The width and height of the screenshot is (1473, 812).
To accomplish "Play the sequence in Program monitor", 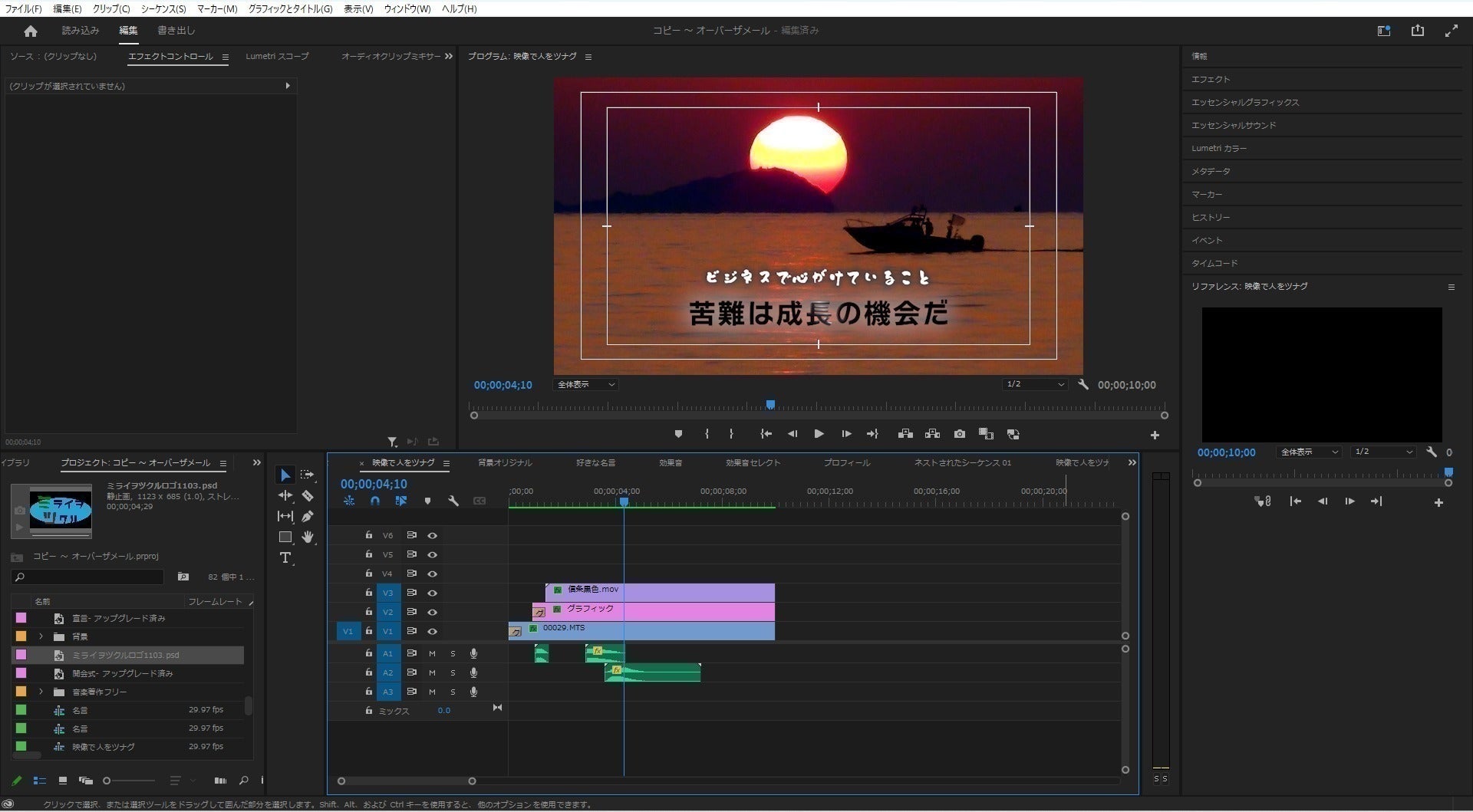I will tap(819, 434).
